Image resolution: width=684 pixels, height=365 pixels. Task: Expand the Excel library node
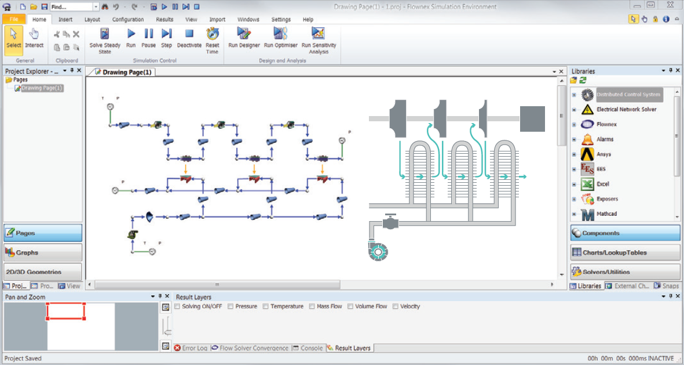point(574,184)
